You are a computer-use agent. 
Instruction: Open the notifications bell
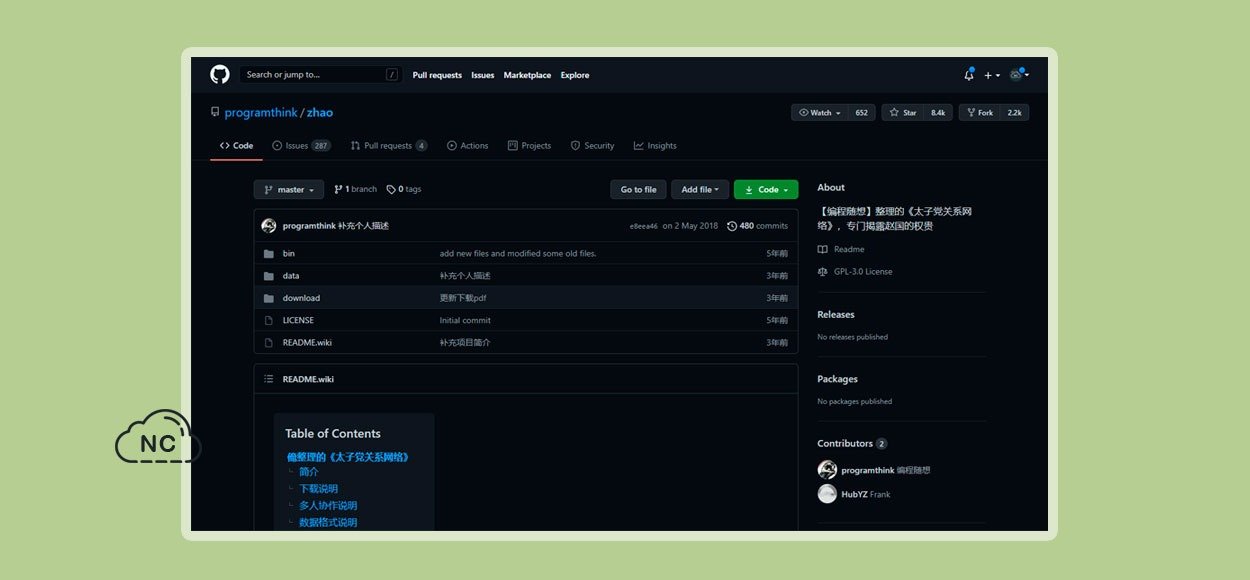(969, 75)
